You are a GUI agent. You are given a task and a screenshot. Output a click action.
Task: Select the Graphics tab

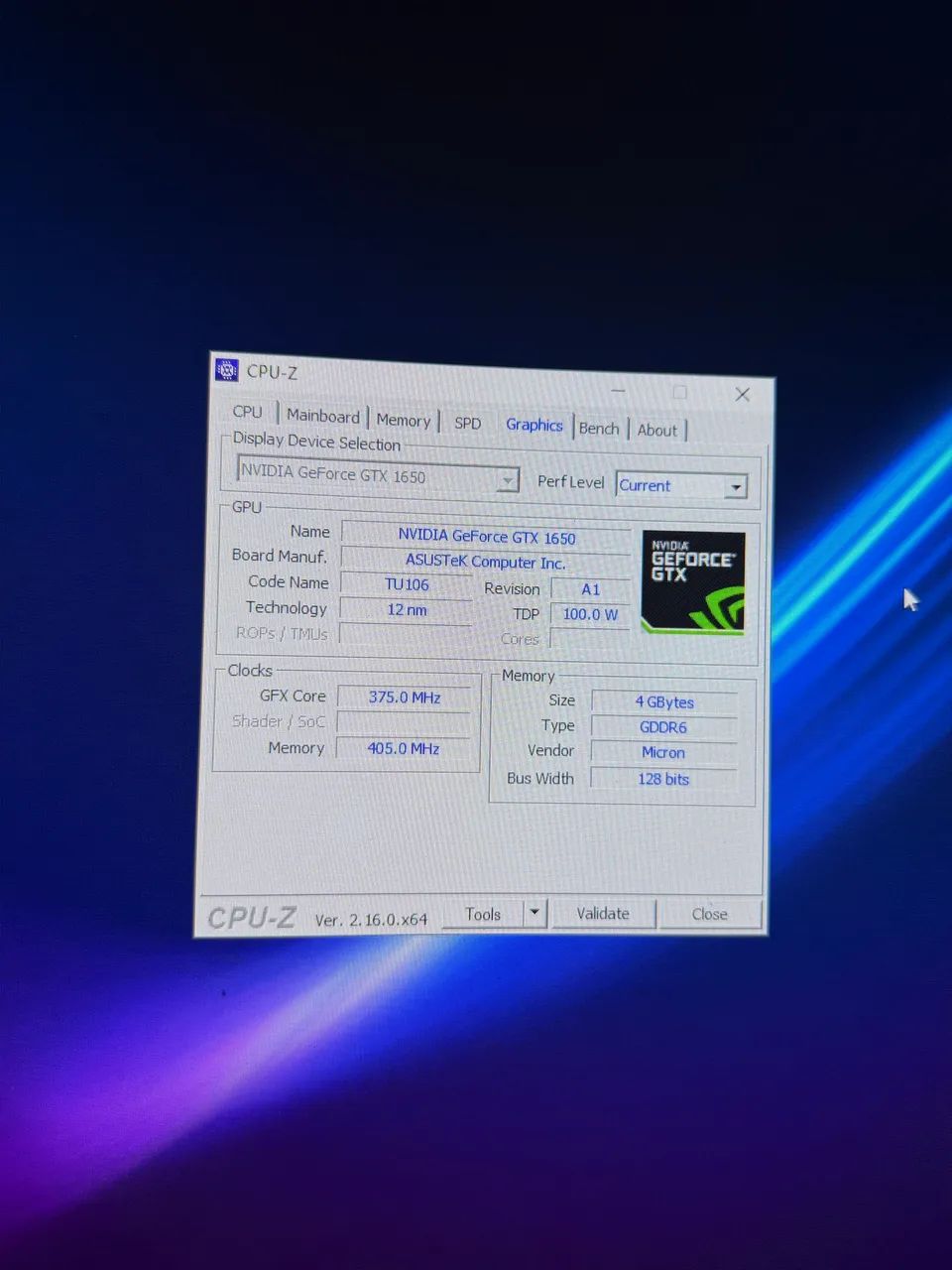click(535, 425)
